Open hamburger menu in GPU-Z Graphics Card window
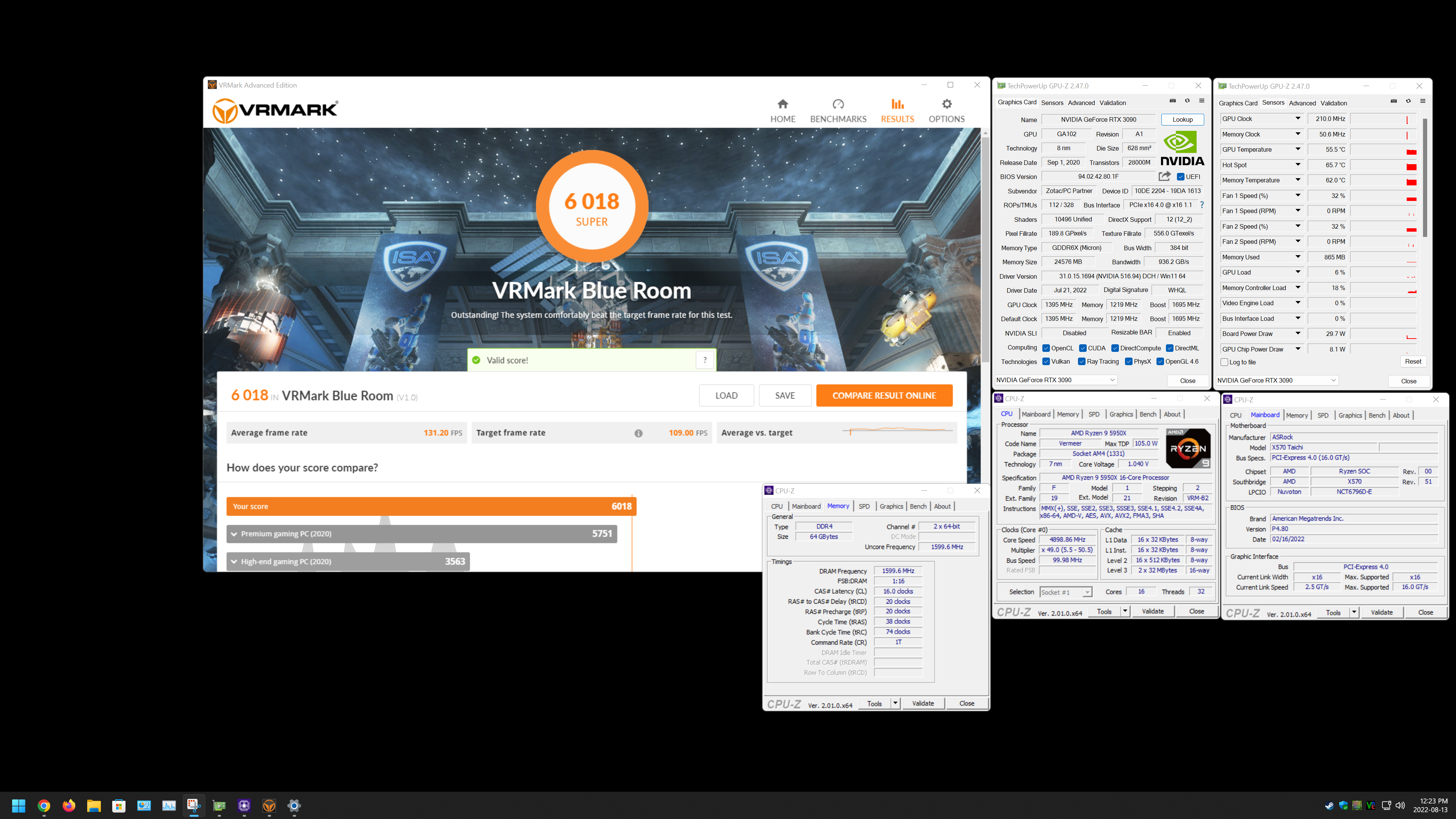This screenshot has height=819, width=1456. click(x=1202, y=101)
